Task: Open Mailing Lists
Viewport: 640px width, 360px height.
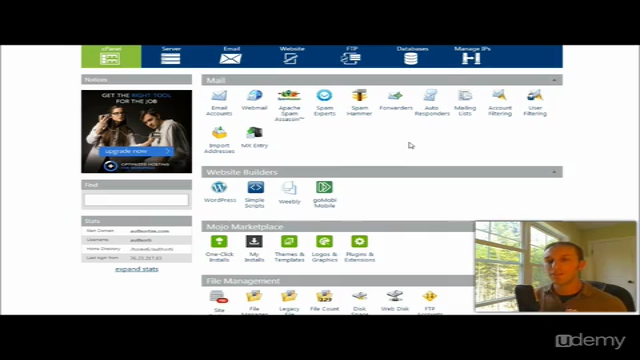Action: pos(465,102)
